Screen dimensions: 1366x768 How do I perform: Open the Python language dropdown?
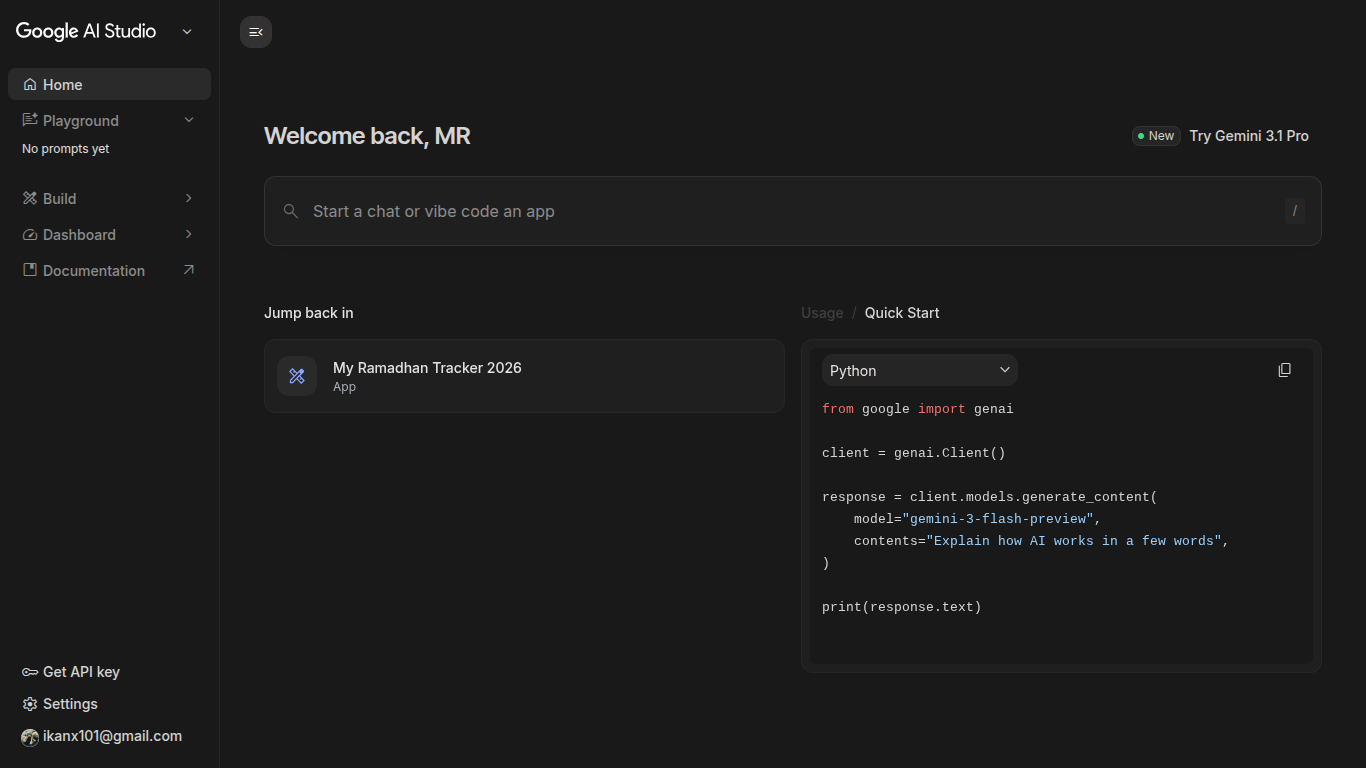tap(920, 370)
